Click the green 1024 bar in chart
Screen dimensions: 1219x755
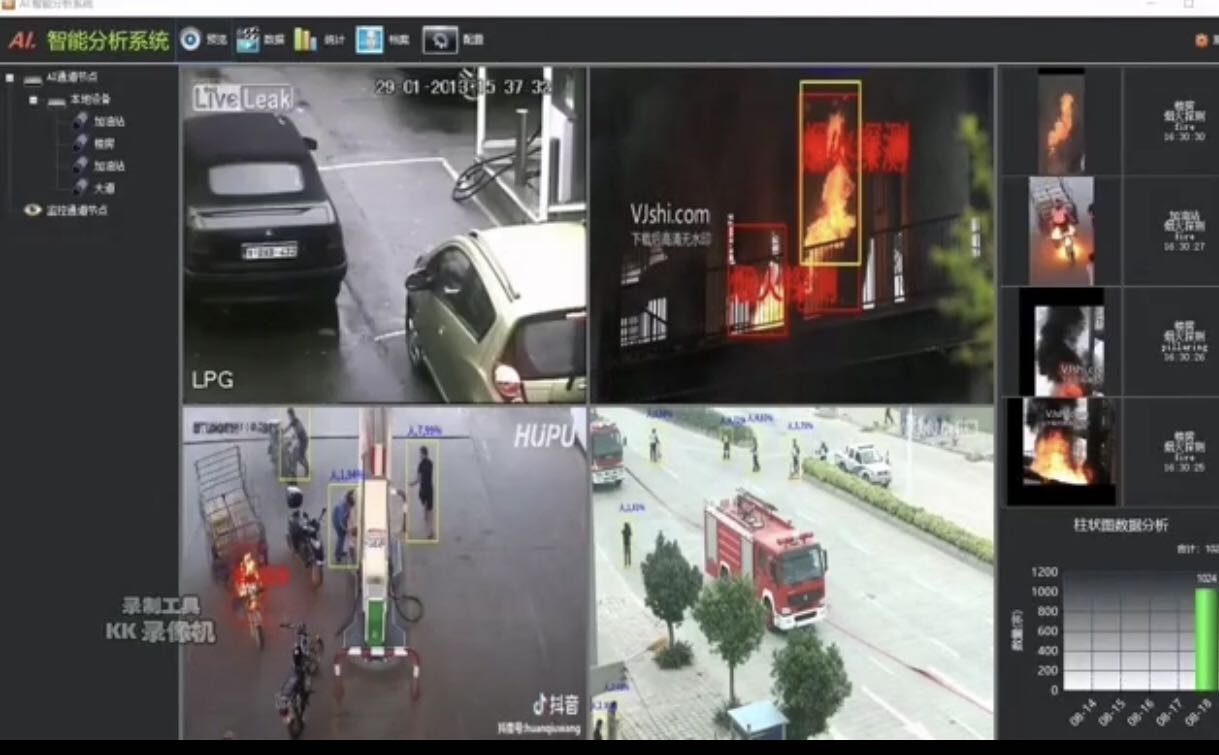point(1206,639)
